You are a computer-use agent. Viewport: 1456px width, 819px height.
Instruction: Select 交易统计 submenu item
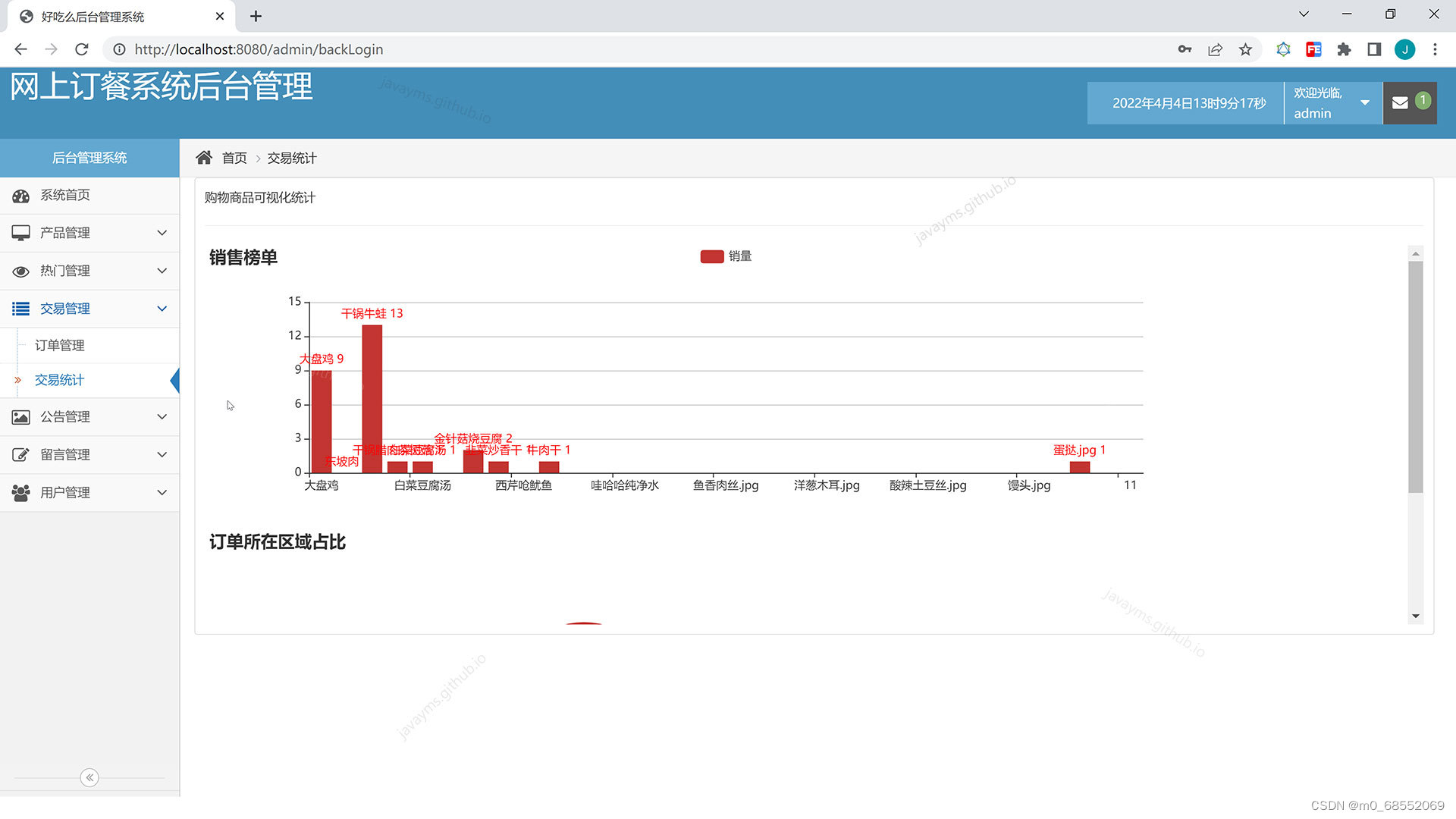(x=60, y=380)
